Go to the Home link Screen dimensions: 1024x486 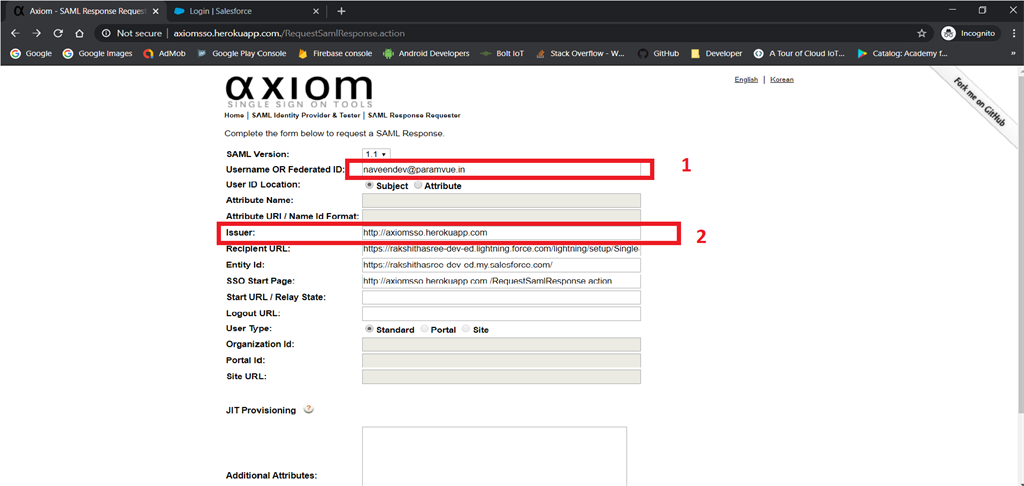point(234,115)
